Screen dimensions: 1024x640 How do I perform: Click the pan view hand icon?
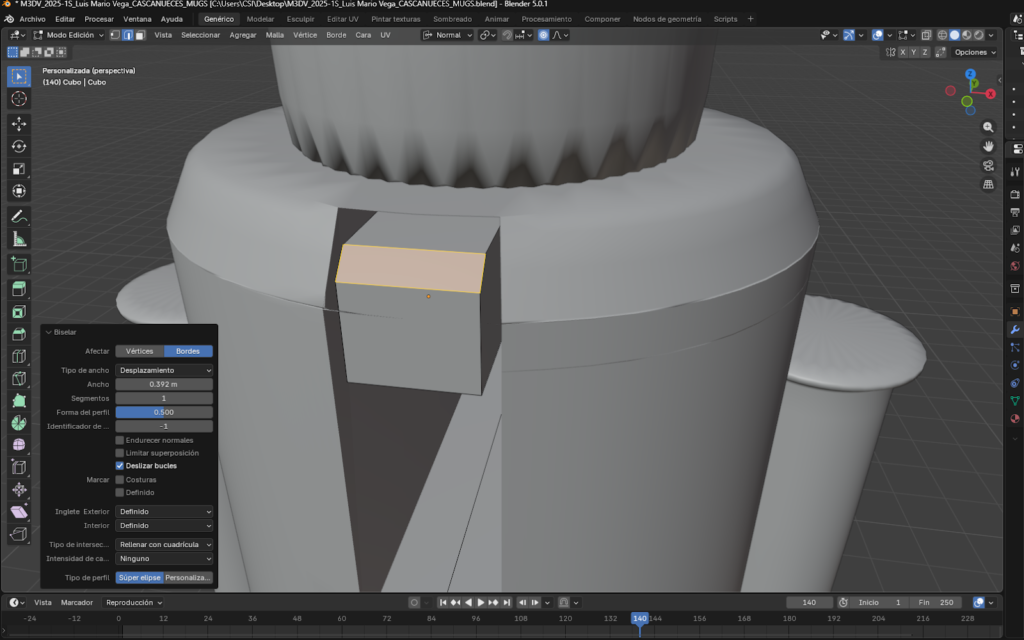pyautogui.click(x=989, y=147)
